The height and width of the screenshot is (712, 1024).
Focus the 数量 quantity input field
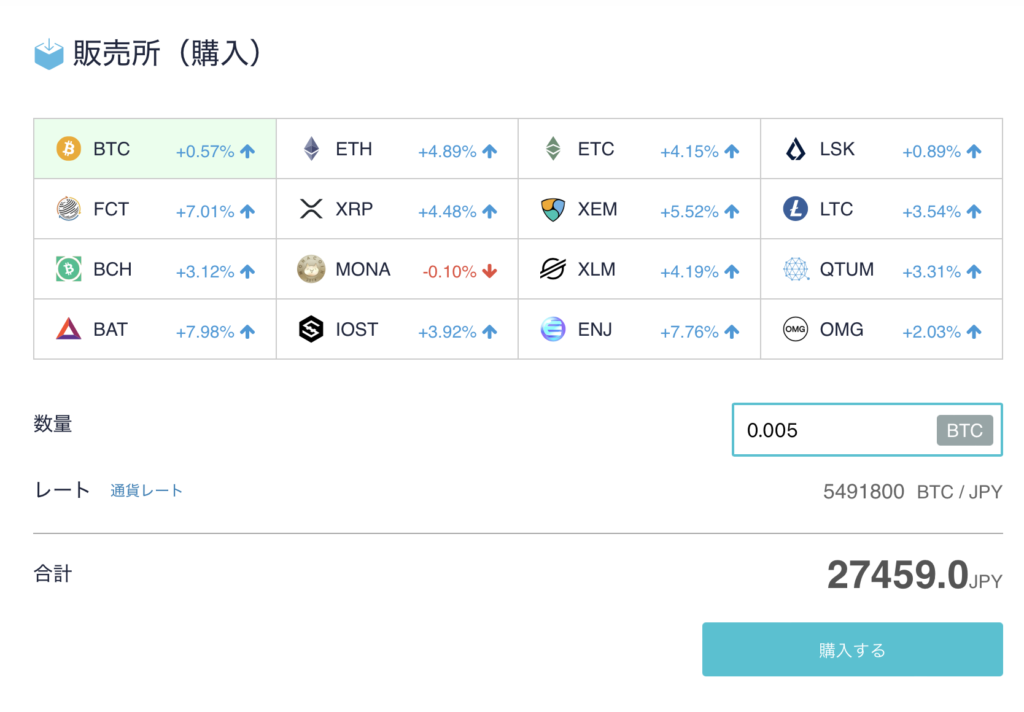tap(867, 430)
